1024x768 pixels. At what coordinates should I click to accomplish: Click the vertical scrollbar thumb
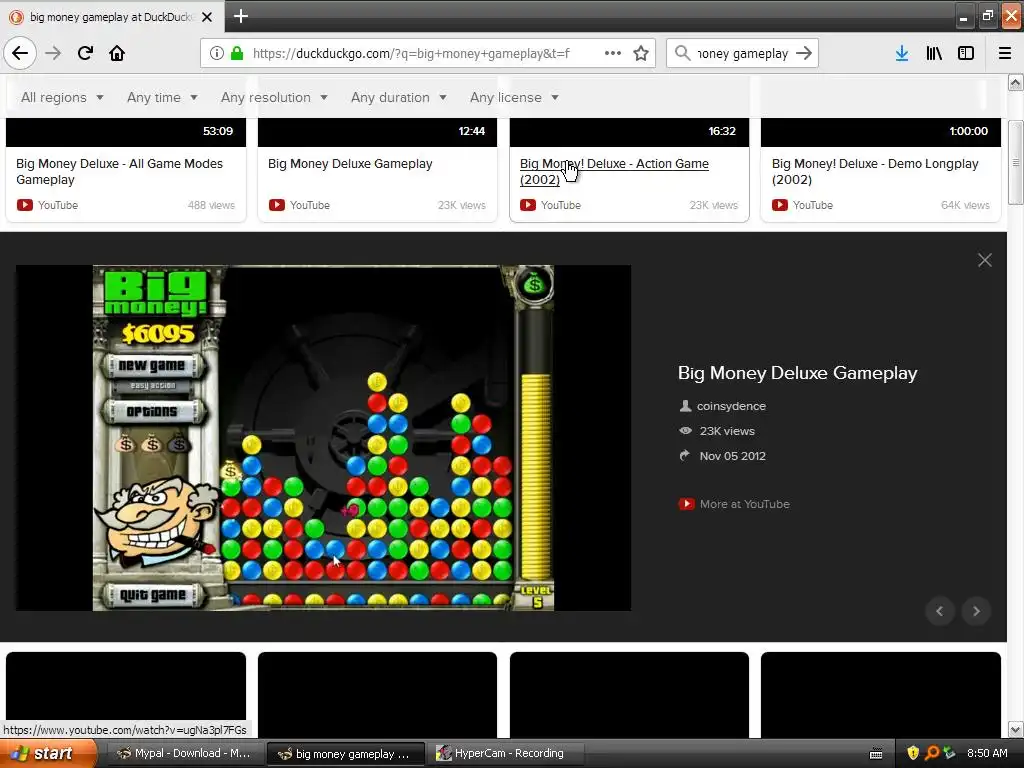tap(1015, 163)
